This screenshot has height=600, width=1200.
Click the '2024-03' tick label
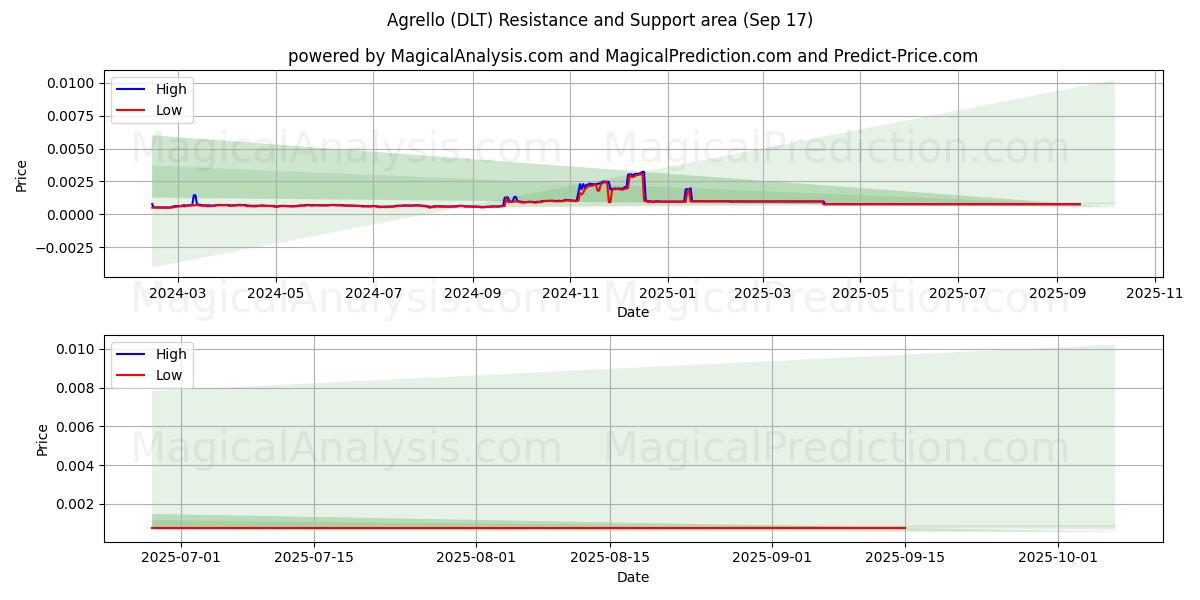(178, 293)
